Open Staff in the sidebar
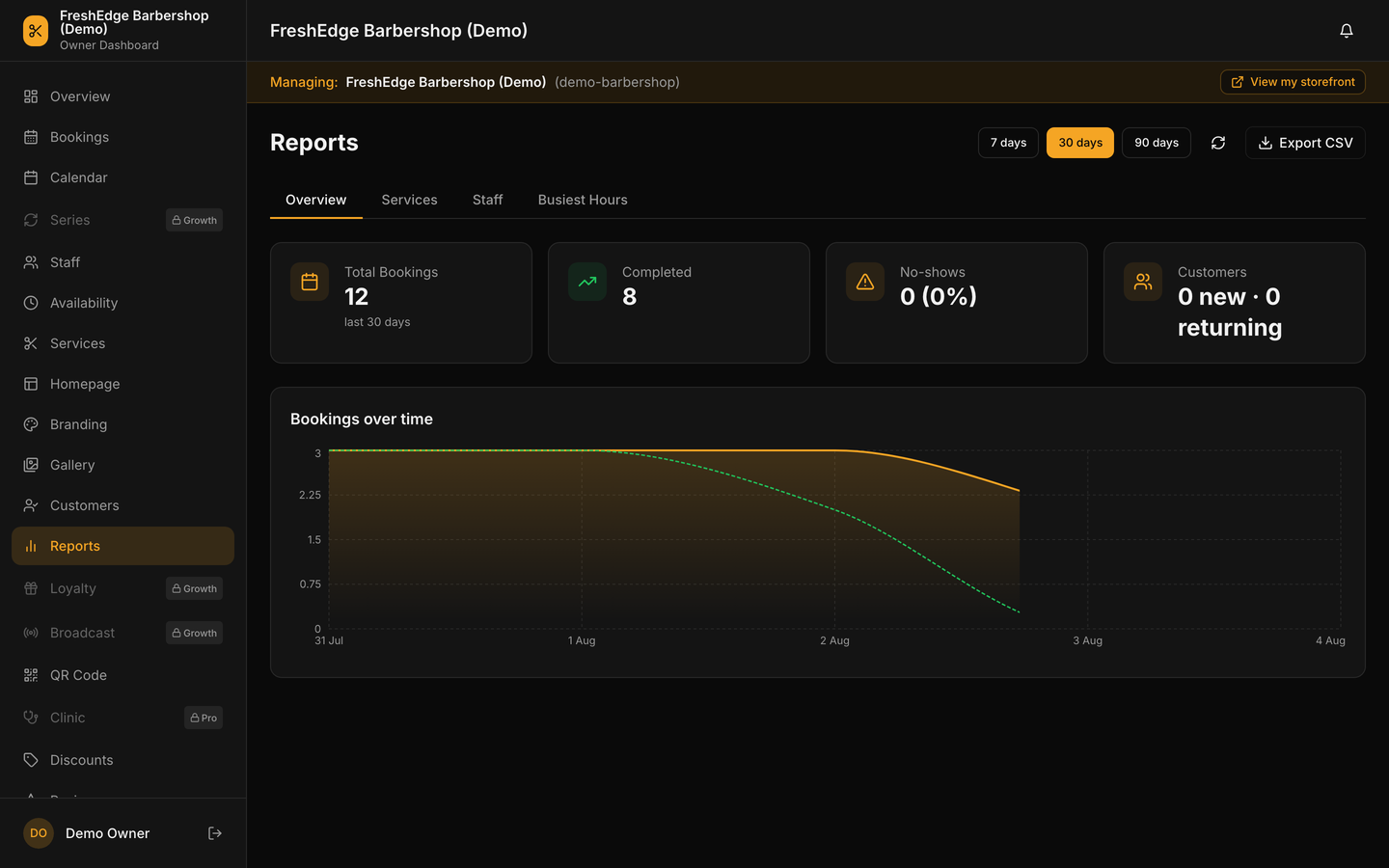Image resolution: width=1389 pixels, height=868 pixels. point(123,262)
